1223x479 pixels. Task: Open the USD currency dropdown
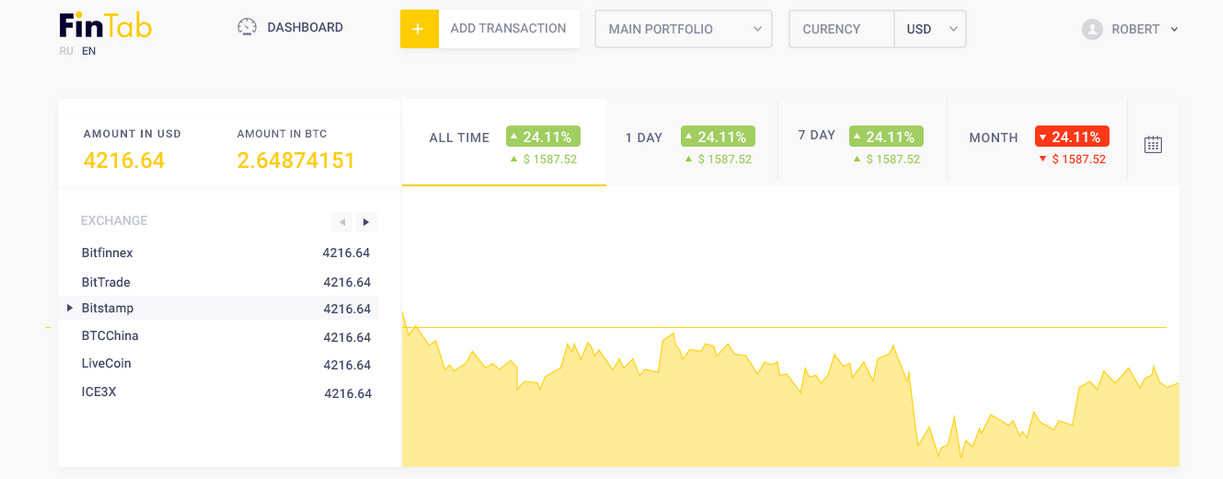pyautogui.click(x=930, y=29)
